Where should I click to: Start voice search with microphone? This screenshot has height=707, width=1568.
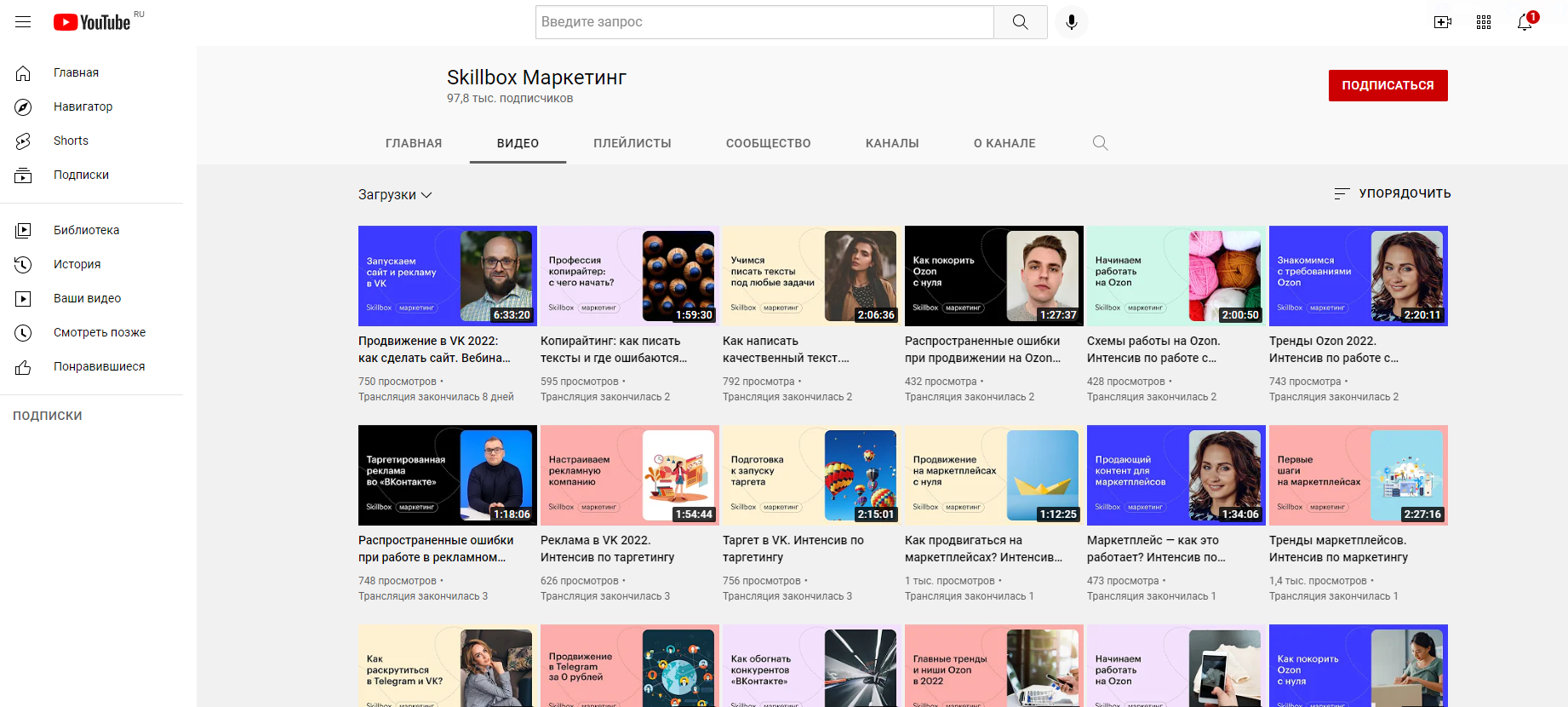[x=1071, y=22]
